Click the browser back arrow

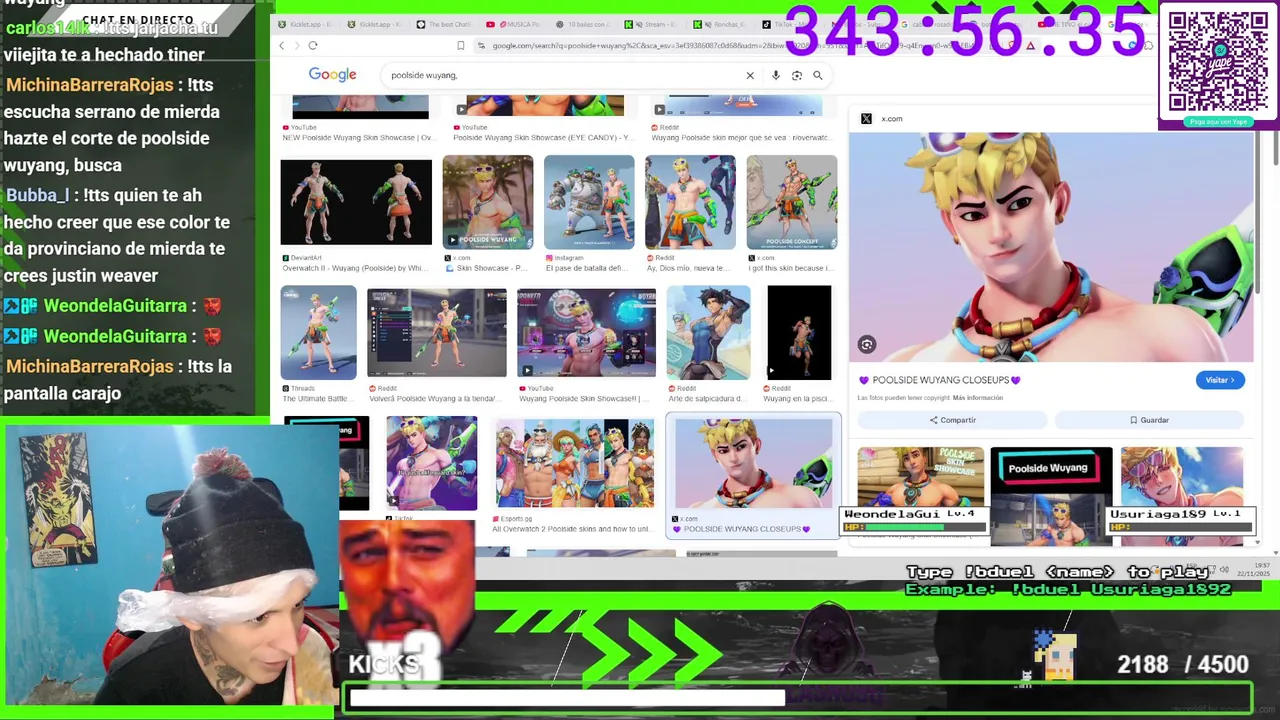point(282,45)
